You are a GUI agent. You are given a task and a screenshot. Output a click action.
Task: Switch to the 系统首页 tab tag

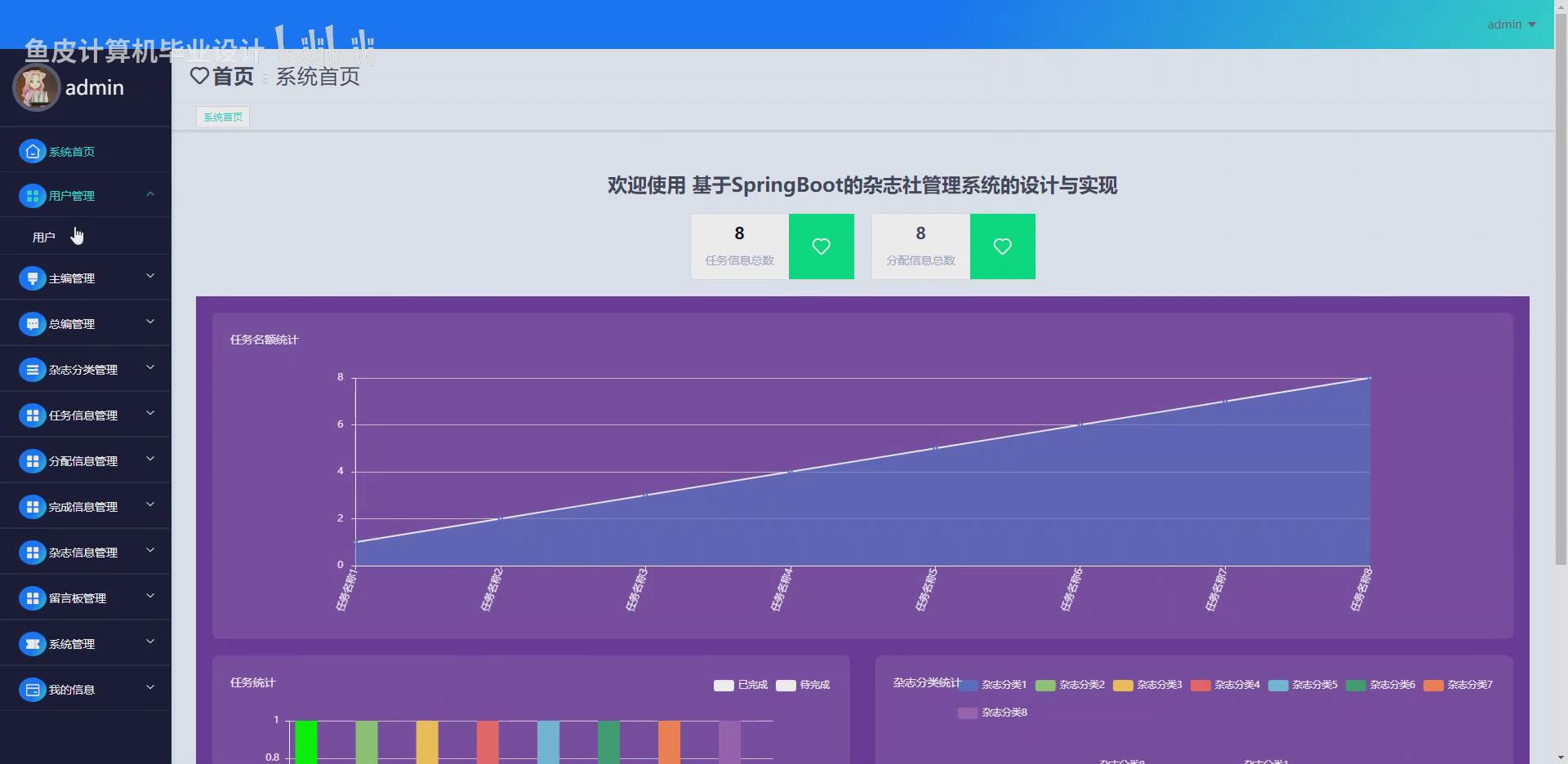coord(223,118)
